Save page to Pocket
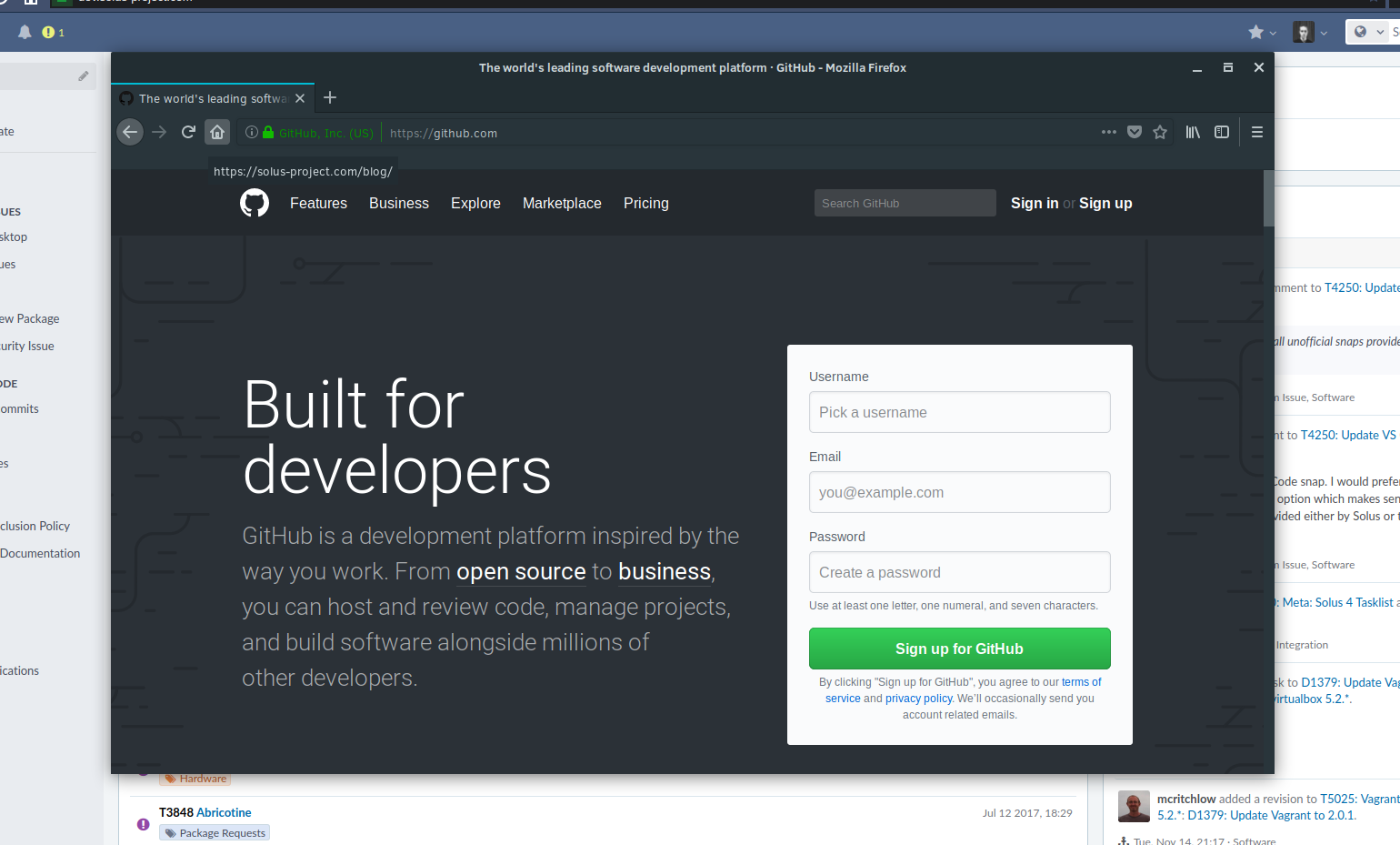The width and height of the screenshot is (1400, 845). click(1135, 132)
